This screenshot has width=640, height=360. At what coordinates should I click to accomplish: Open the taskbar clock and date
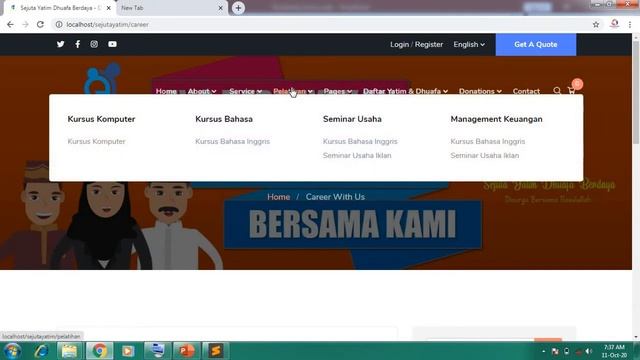pos(614,351)
